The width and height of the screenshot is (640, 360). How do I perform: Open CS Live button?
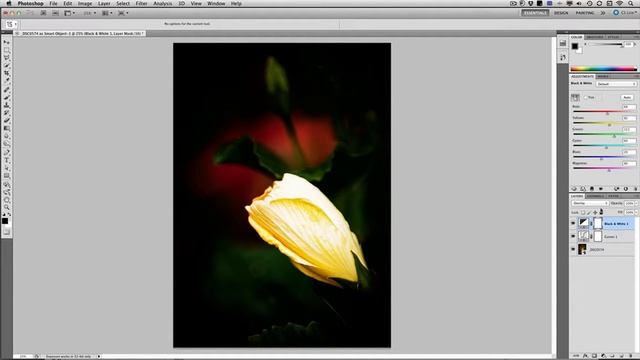click(x=624, y=13)
